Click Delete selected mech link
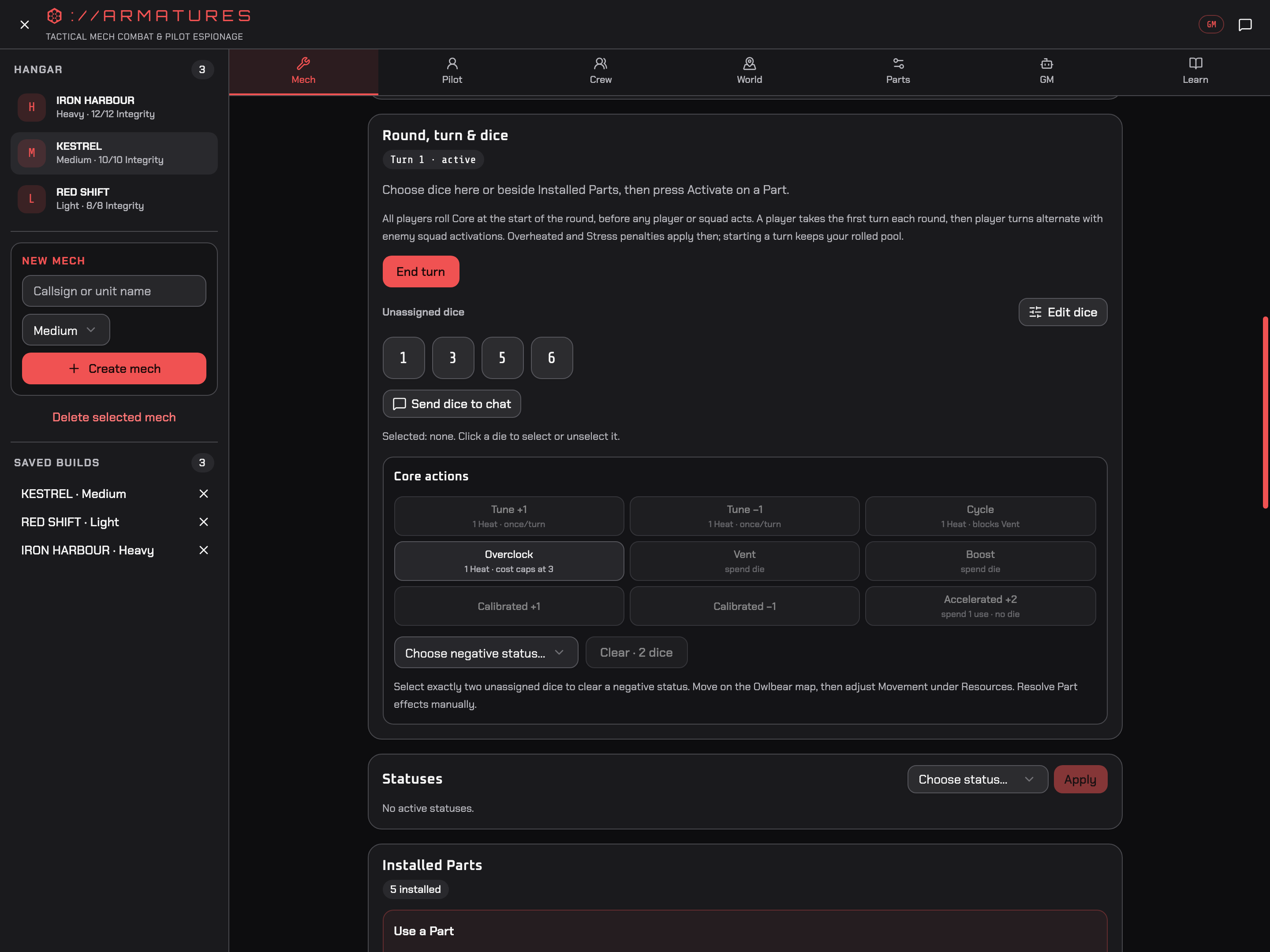Screen dimensions: 1270x952 [114, 417]
